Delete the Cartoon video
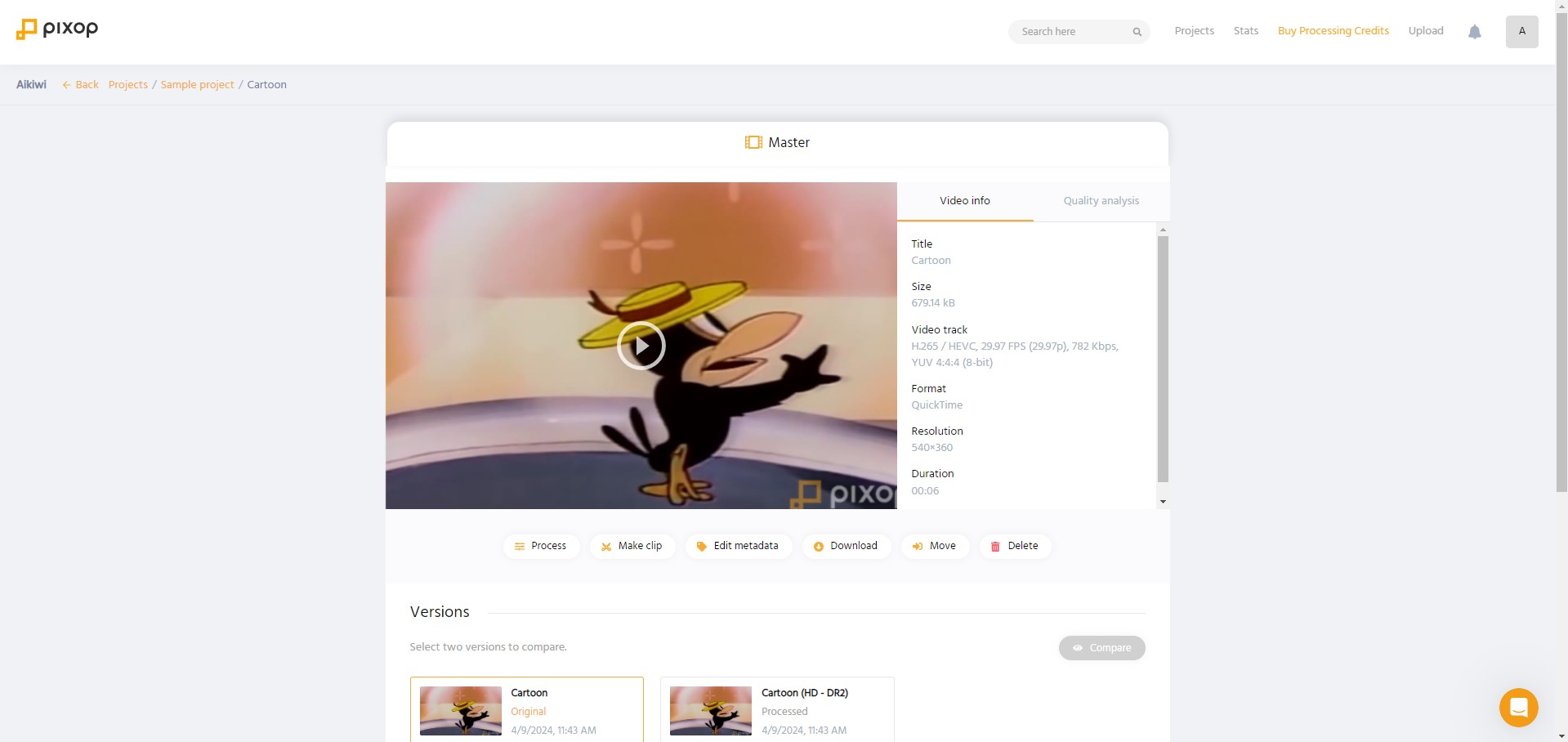 coord(1015,546)
